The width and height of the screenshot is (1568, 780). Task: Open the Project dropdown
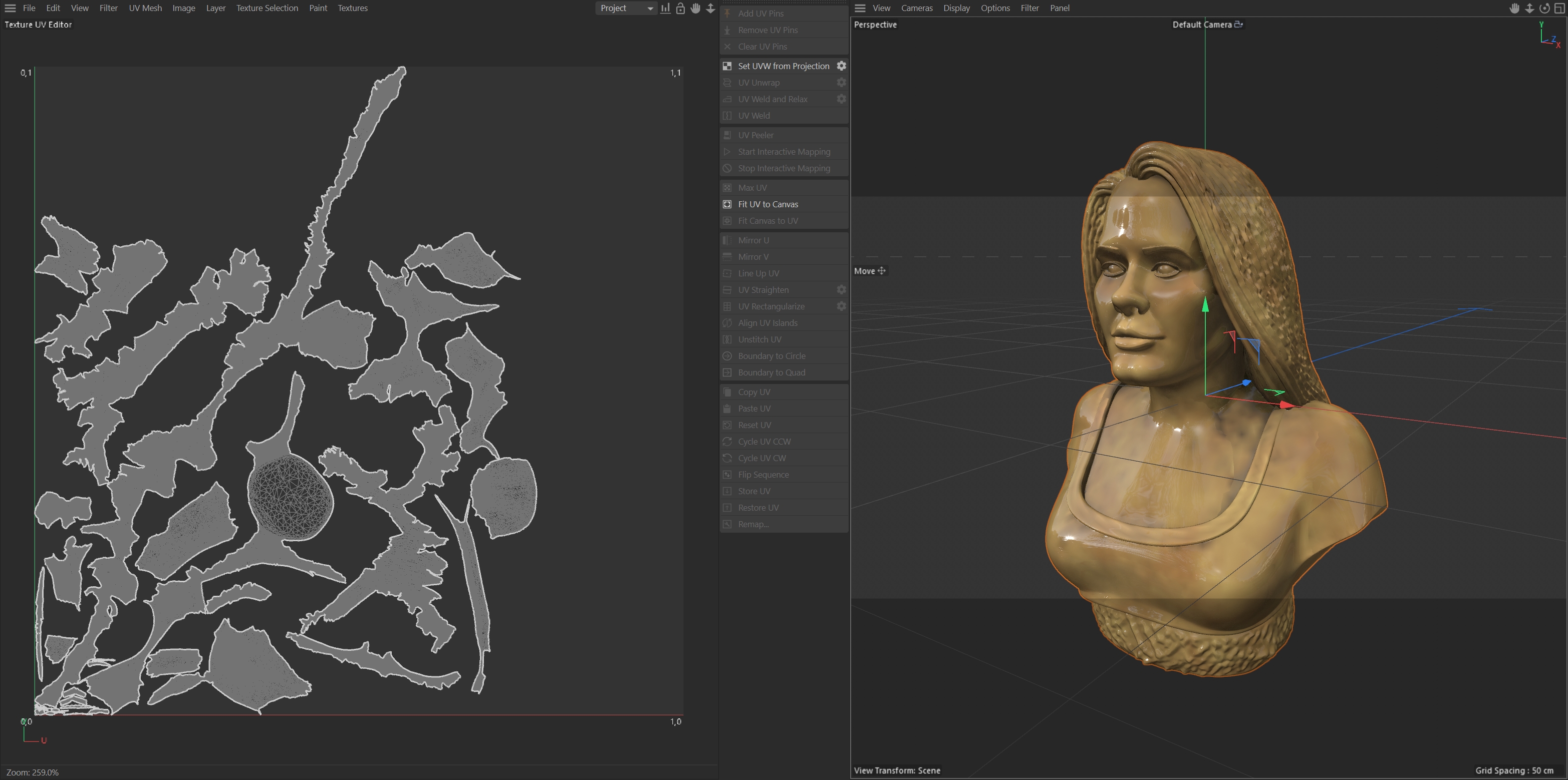[626, 8]
